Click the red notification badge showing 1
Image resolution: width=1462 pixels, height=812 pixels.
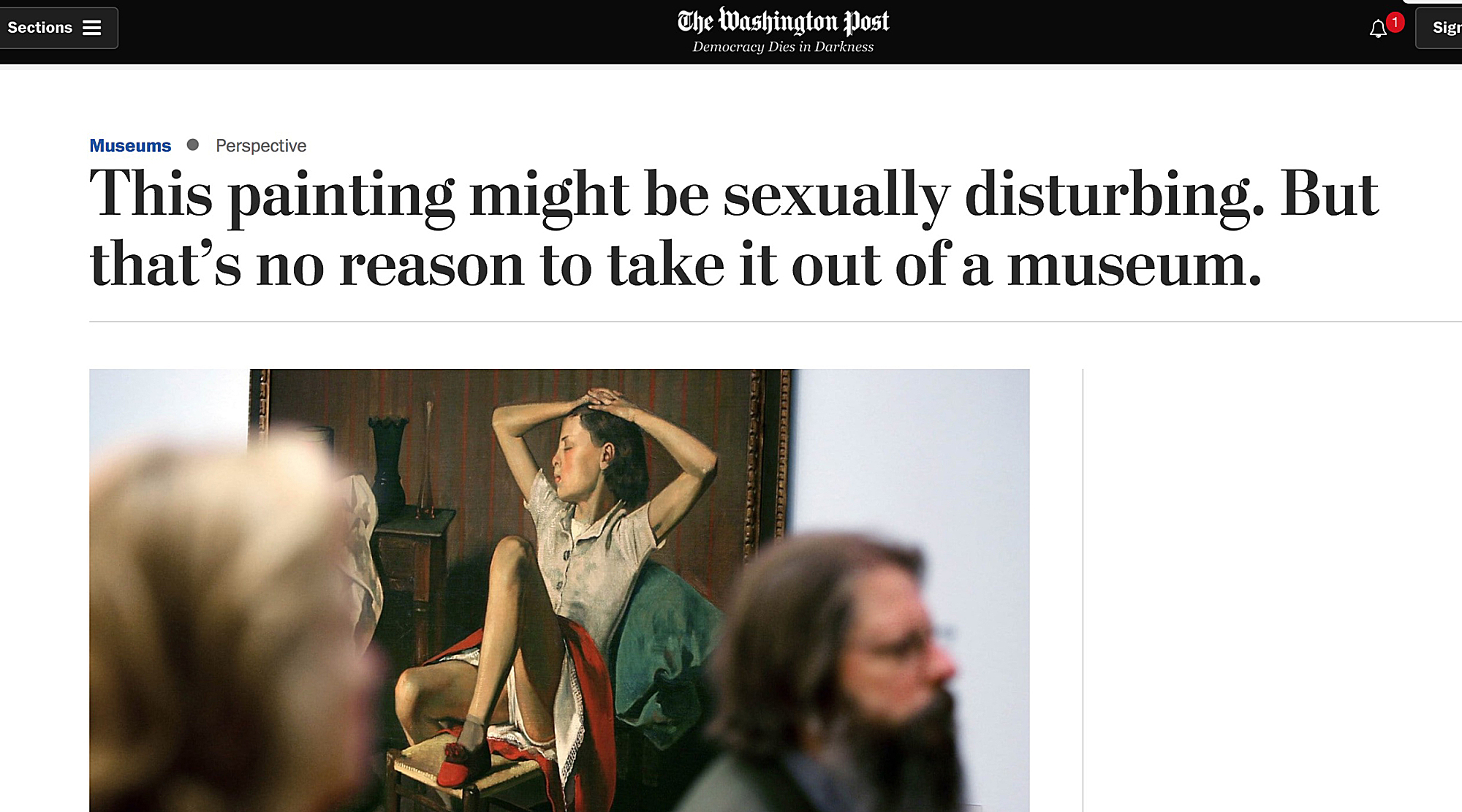click(x=1395, y=22)
